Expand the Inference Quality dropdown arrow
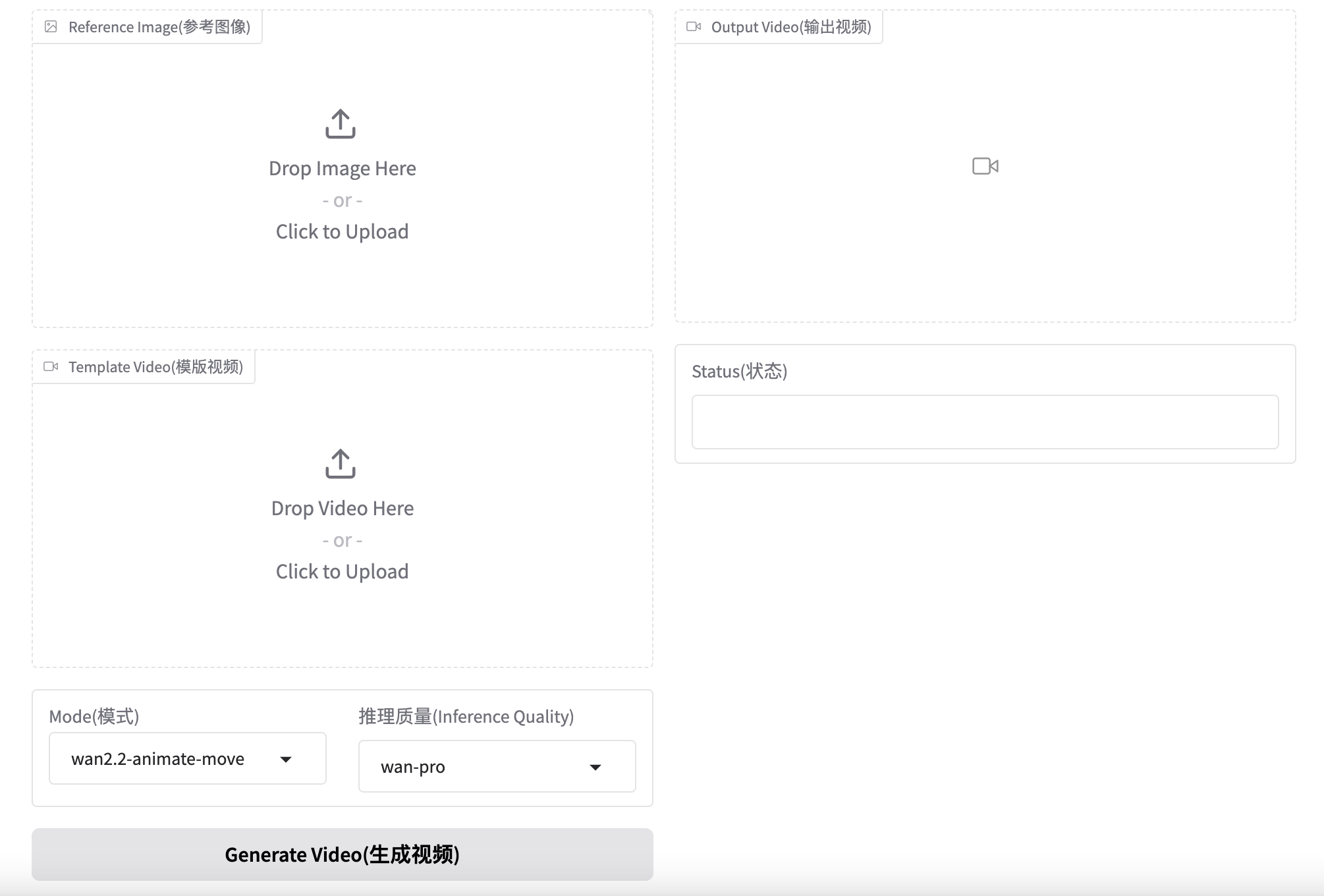1324x896 pixels. [x=595, y=768]
